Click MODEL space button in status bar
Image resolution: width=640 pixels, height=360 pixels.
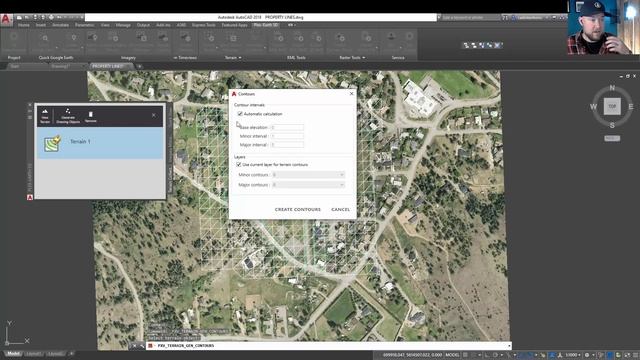click(452, 355)
